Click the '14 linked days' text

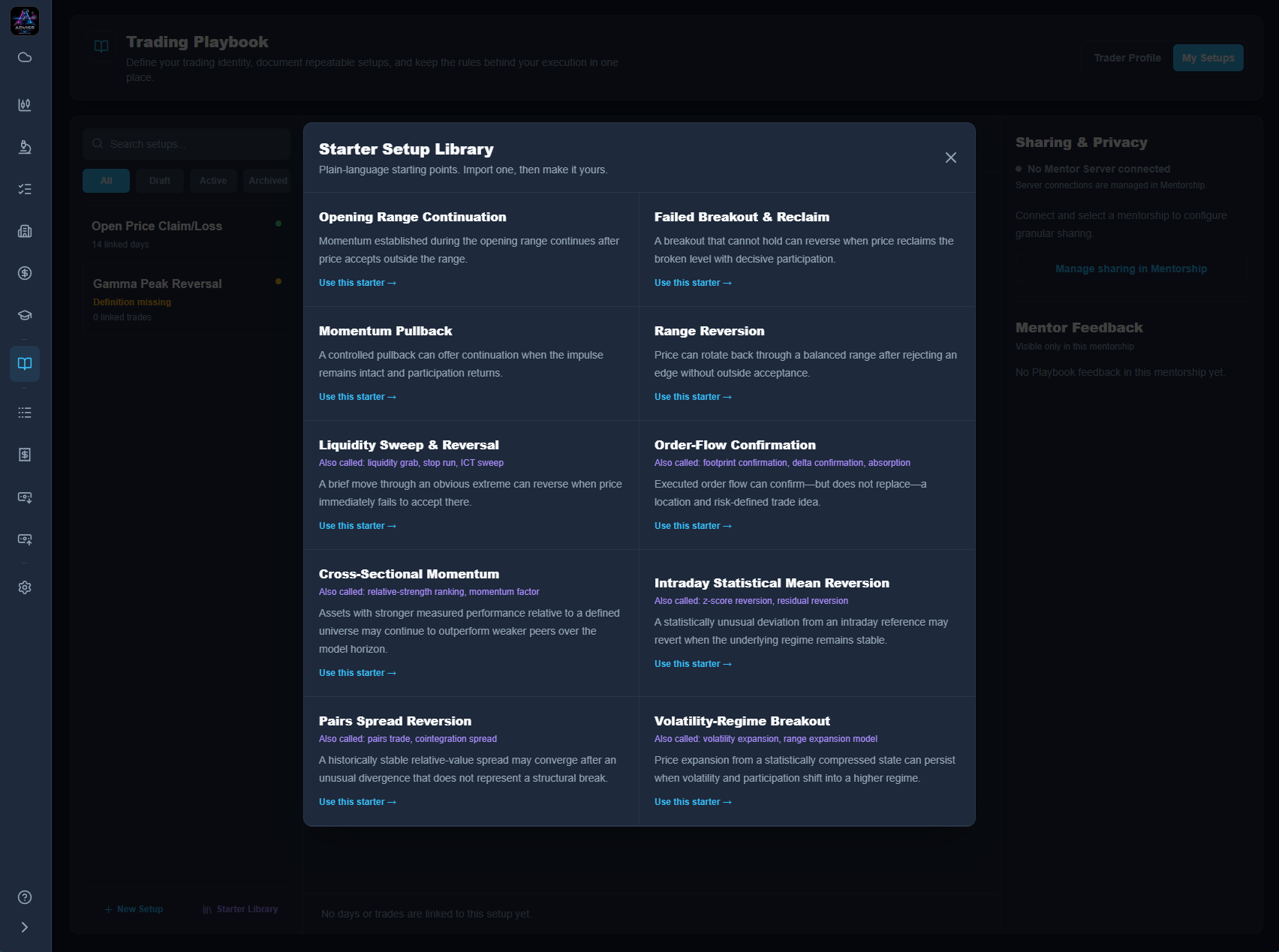[x=120, y=245]
